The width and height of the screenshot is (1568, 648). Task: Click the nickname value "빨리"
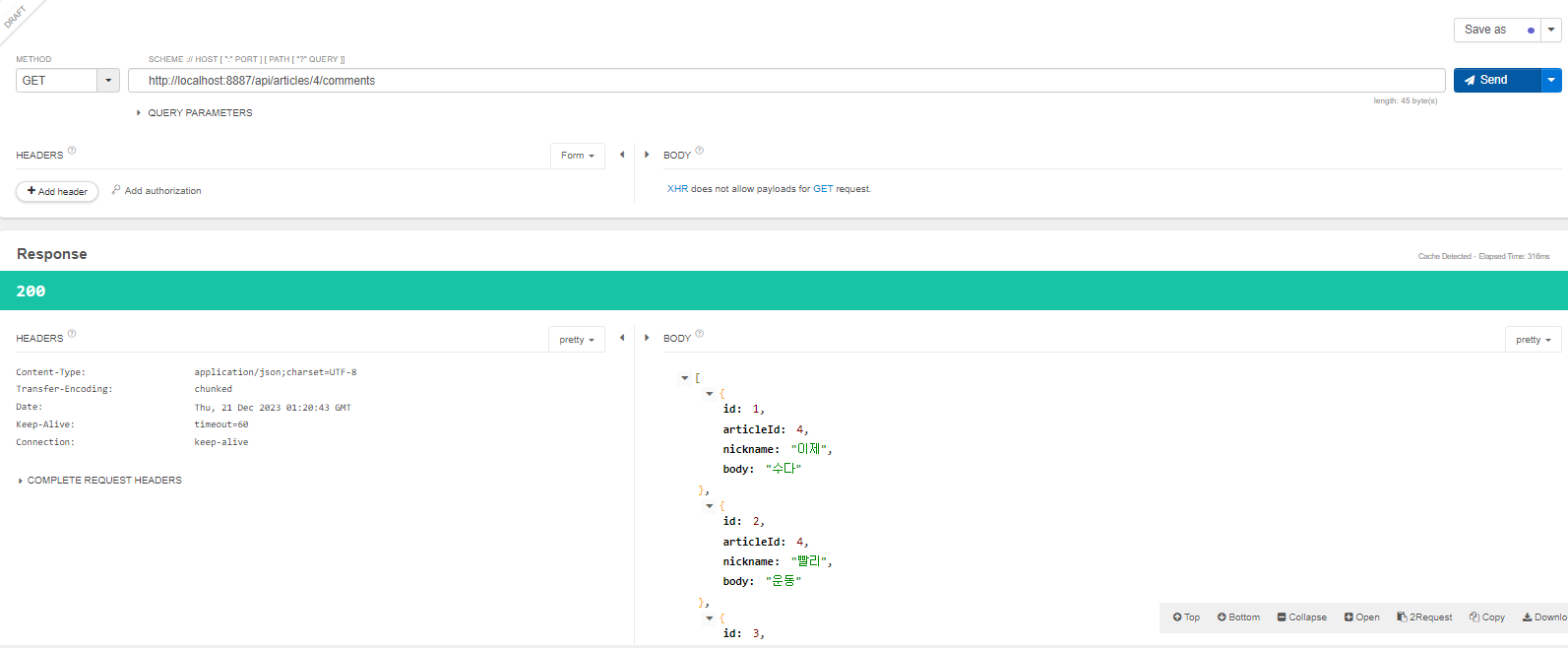[x=809, y=561]
